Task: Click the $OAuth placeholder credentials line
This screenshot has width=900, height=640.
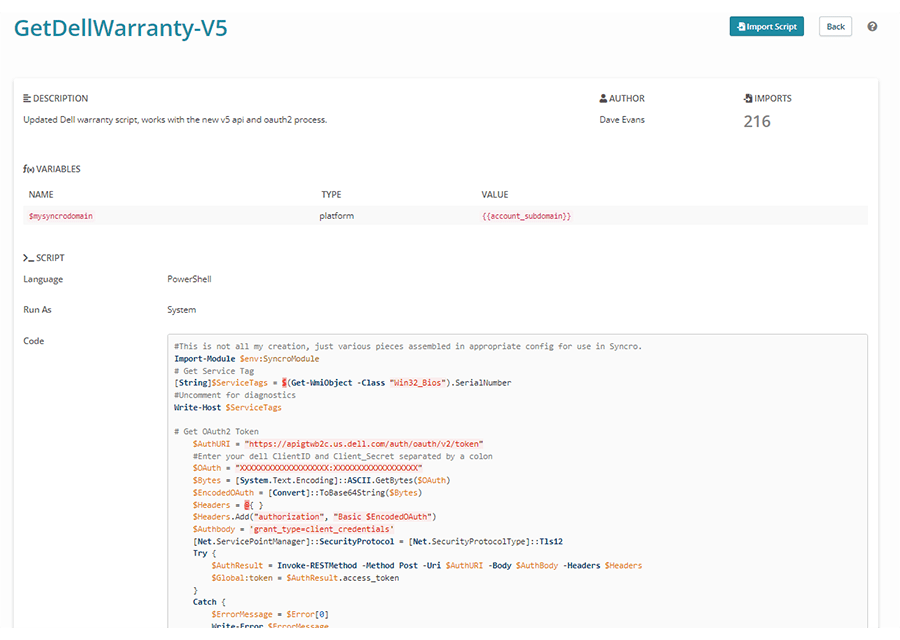Action: 308,468
